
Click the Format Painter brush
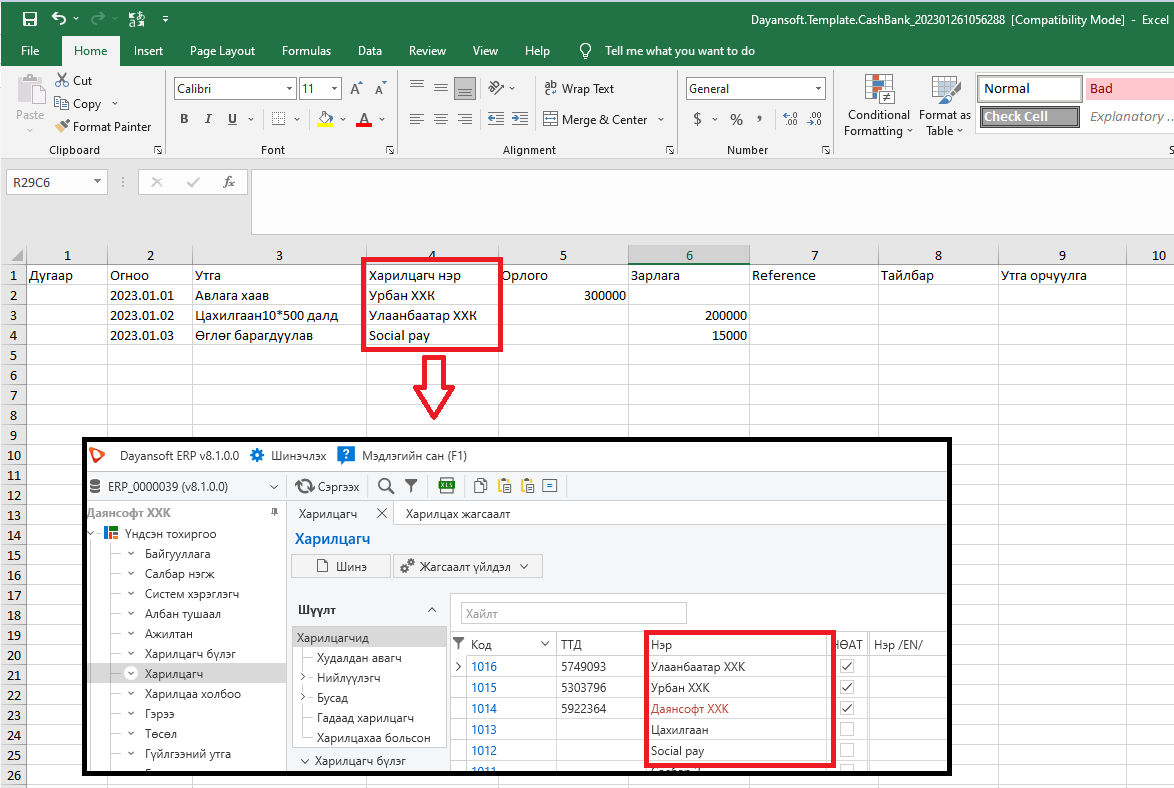click(62, 126)
